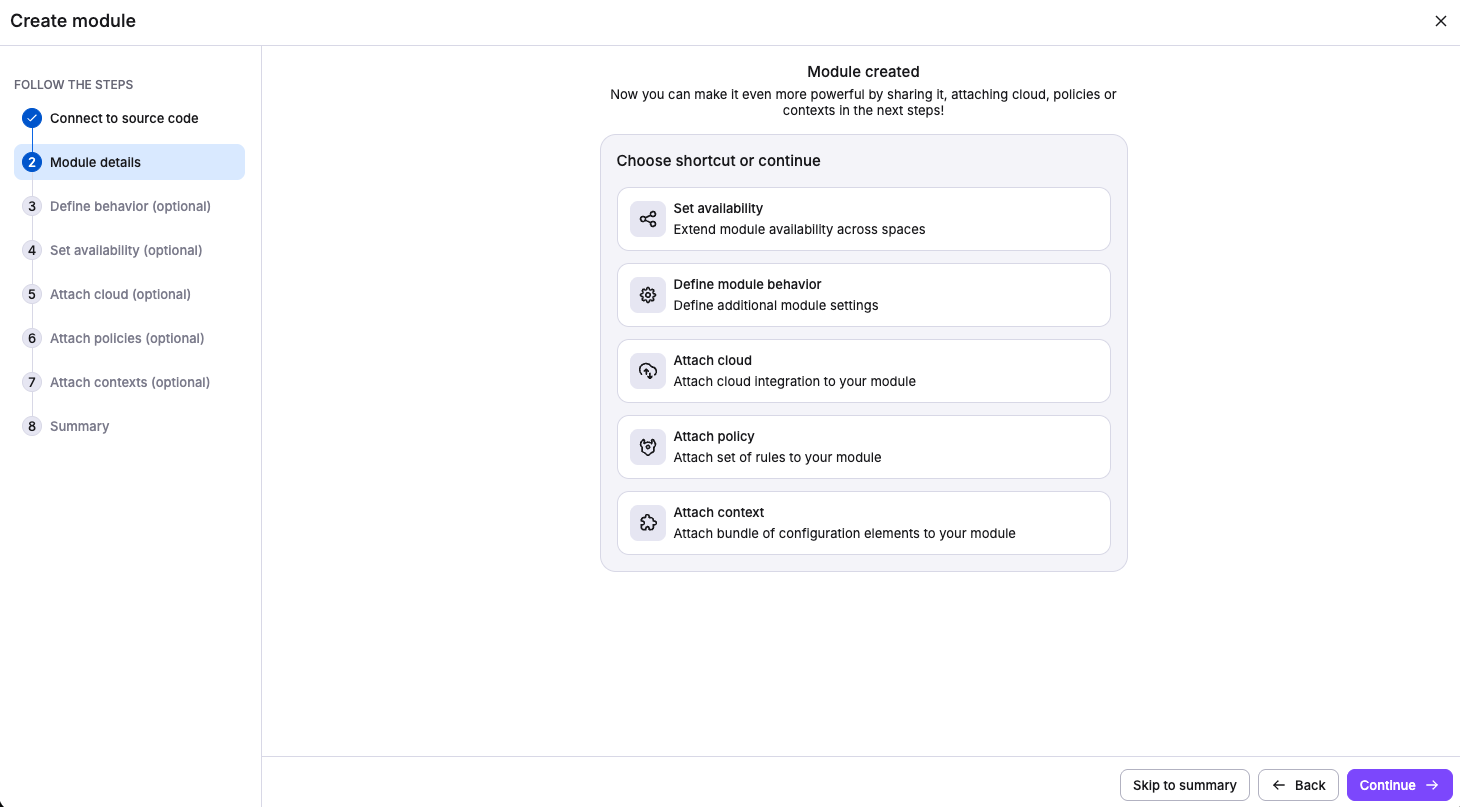The width and height of the screenshot is (1460, 807).
Task: Click the share icon beside Set availability
Action: tap(648, 219)
